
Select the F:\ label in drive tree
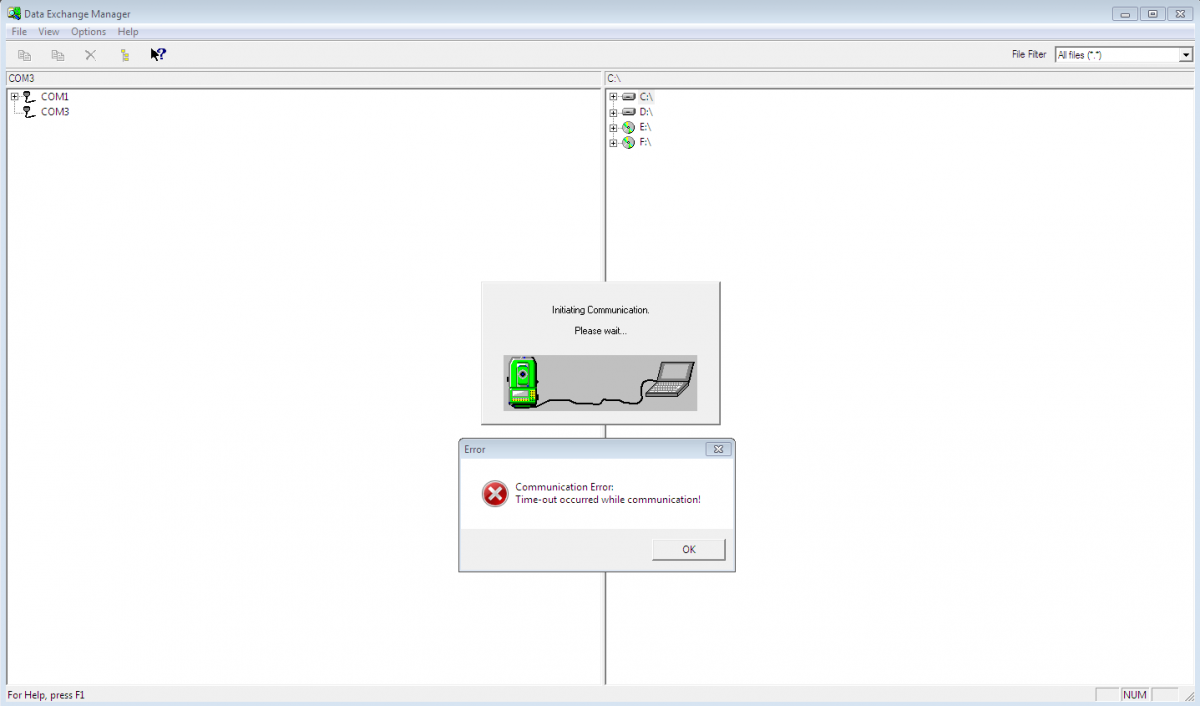[645, 143]
